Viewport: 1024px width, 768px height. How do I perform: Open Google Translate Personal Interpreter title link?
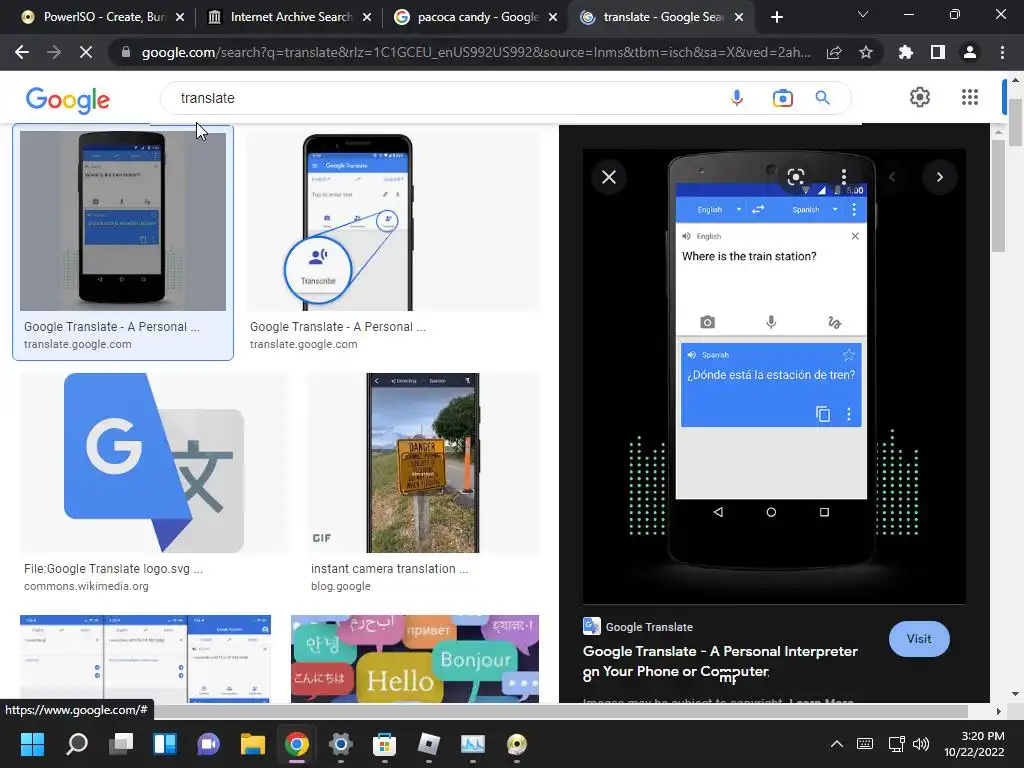(x=720, y=661)
